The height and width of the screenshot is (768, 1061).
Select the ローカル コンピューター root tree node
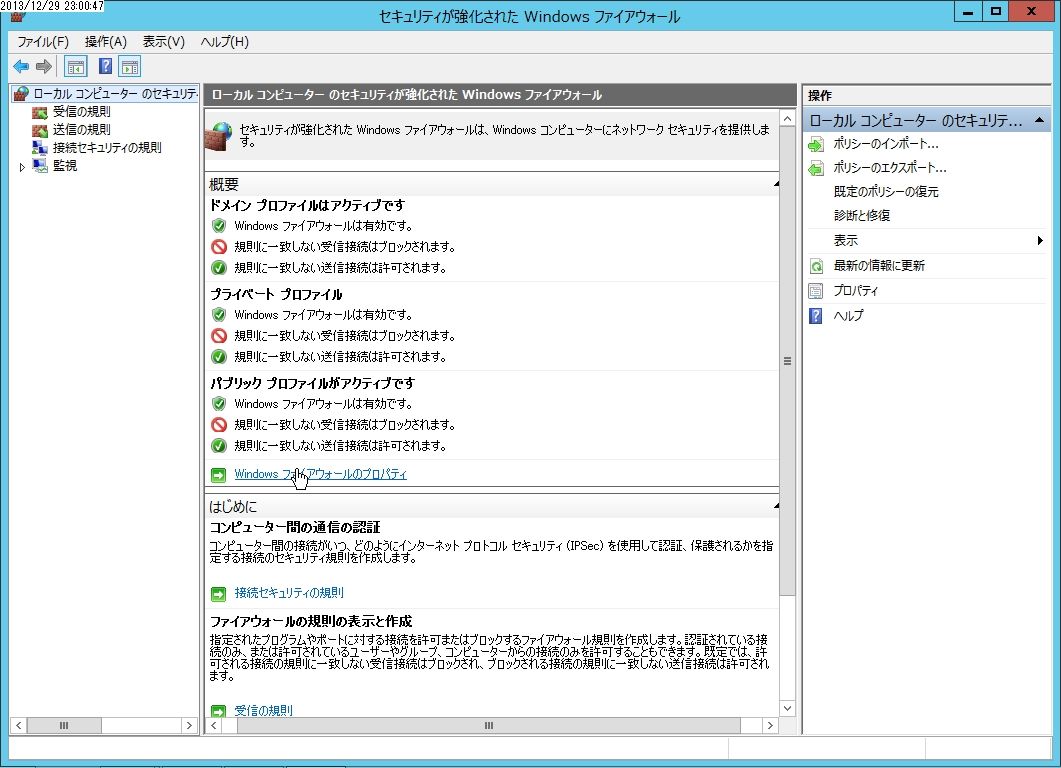(114, 93)
